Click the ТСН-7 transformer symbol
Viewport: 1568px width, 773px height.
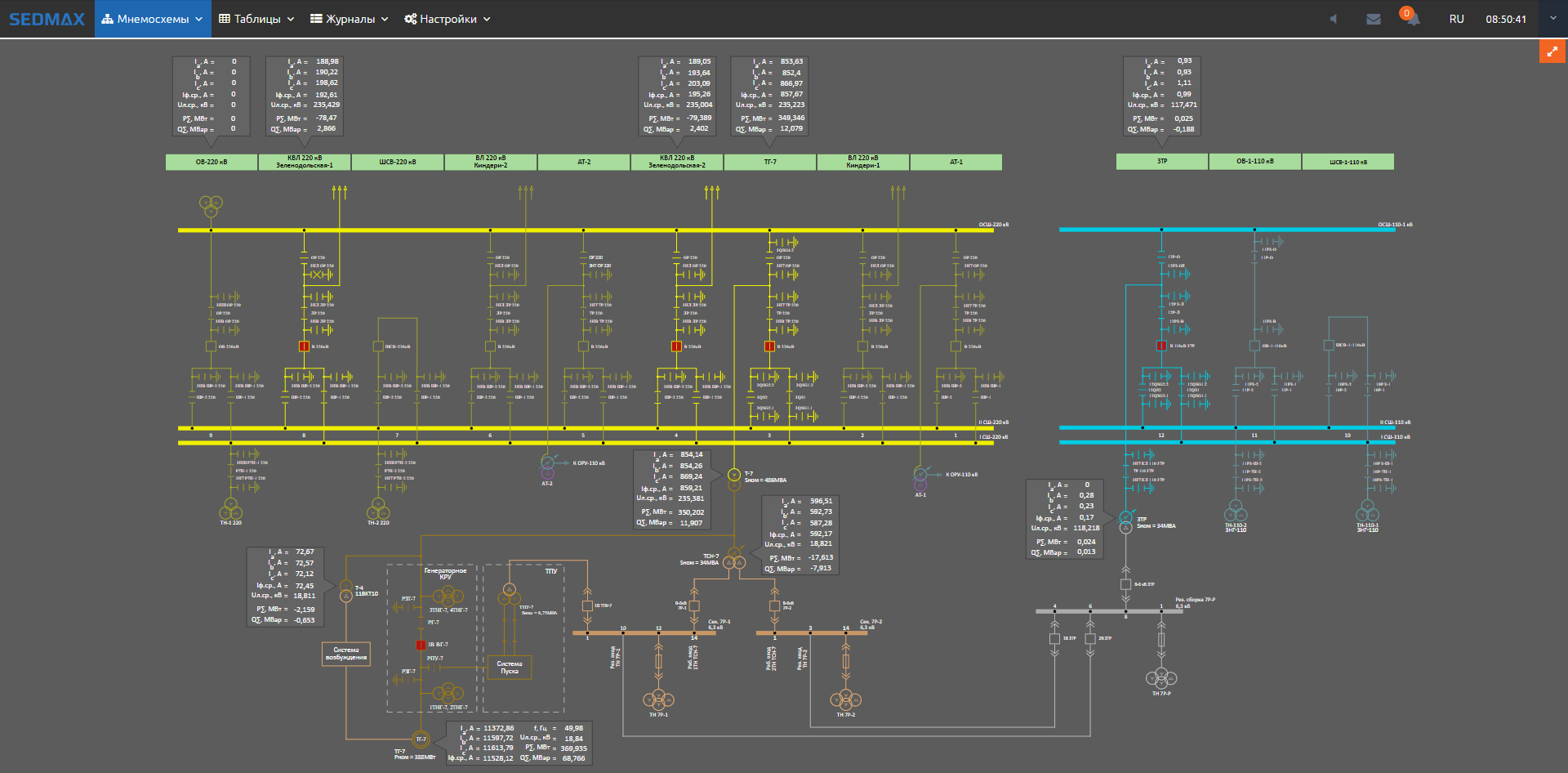pyautogui.click(x=734, y=559)
